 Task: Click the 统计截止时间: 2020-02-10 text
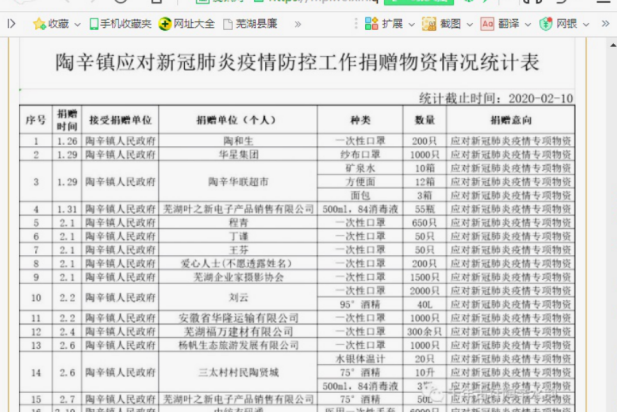[x=496, y=98]
